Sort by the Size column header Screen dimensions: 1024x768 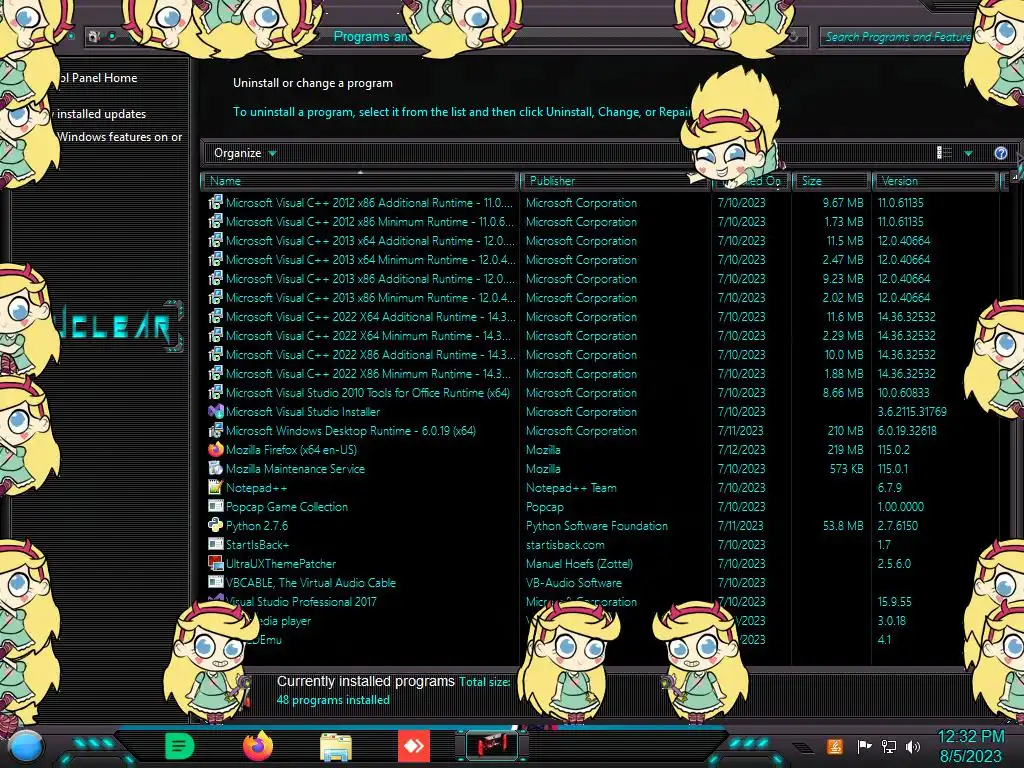tap(831, 181)
